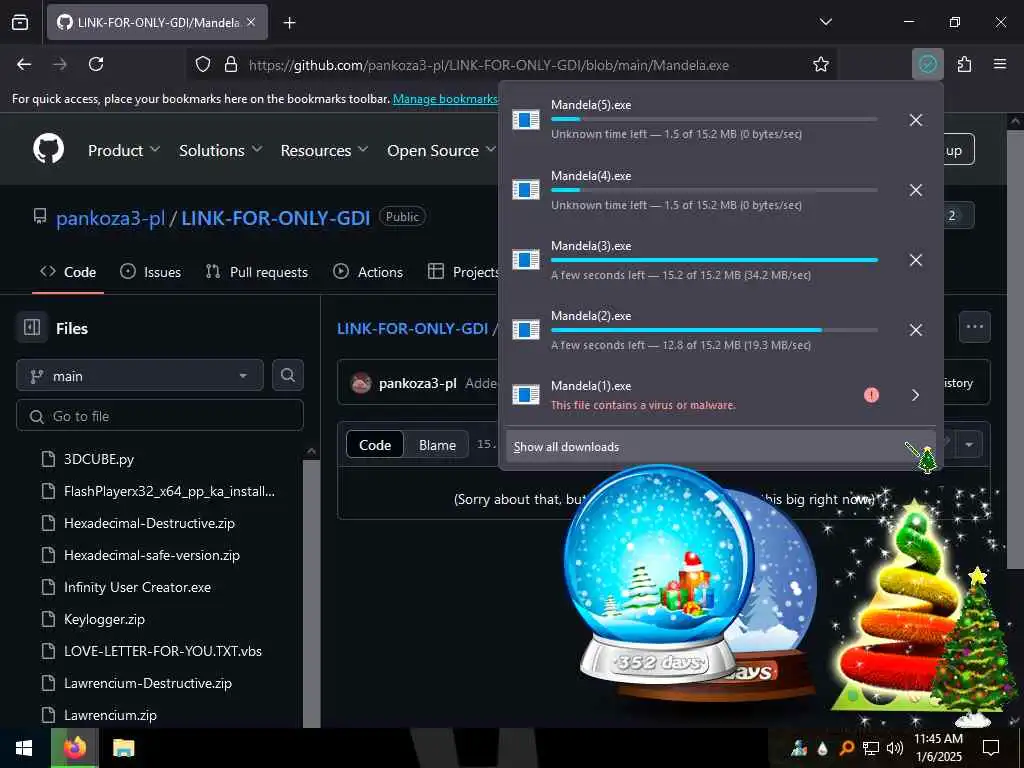Switch to the Issues tab
The width and height of the screenshot is (1024, 768).
coord(151,272)
